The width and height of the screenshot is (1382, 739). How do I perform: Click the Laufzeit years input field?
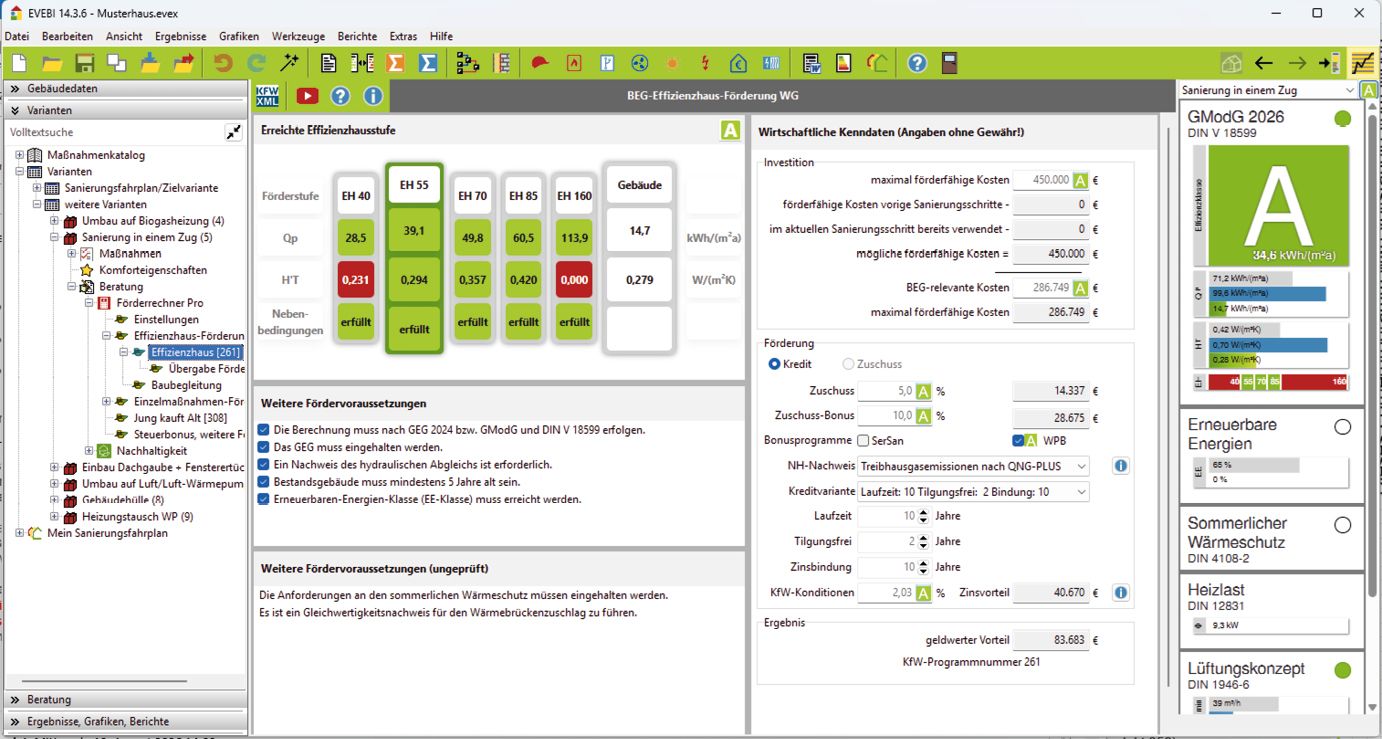tap(888, 516)
